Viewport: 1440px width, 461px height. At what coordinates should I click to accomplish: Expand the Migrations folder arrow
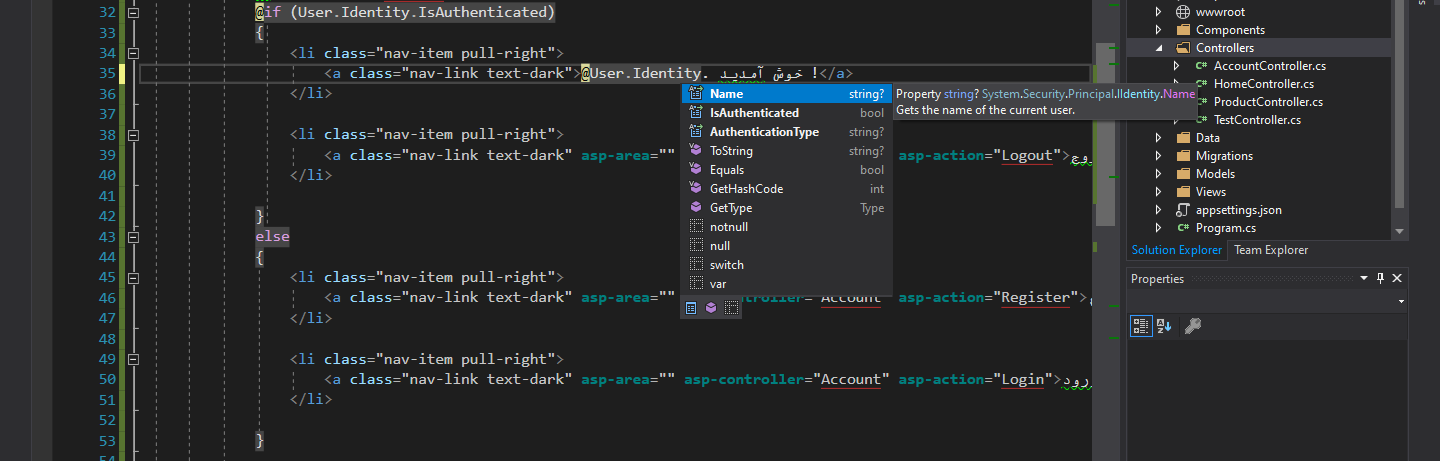[1159, 156]
